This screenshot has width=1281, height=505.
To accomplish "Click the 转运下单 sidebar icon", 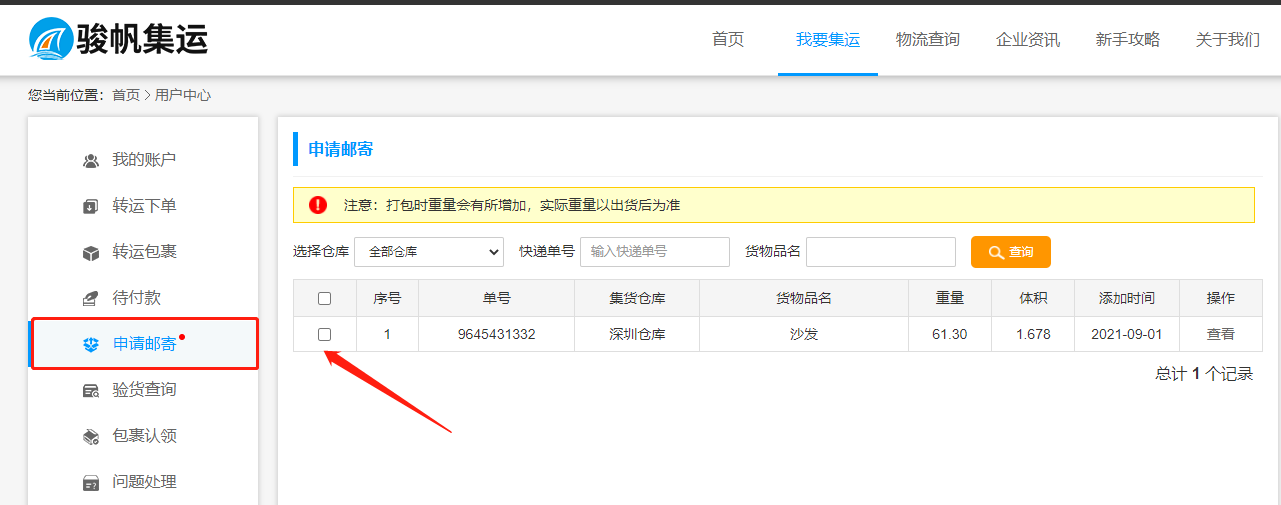I will pyautogui.click(x=91, y=207).
